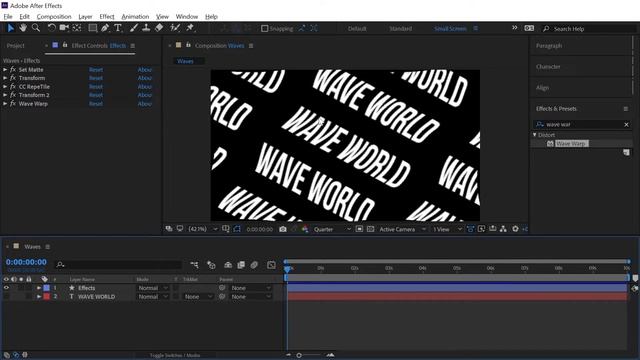The width and height of the screenshot is (640, 360).
Task: Enable motion blur icon in timeline
Action: (x=254, y=265)
